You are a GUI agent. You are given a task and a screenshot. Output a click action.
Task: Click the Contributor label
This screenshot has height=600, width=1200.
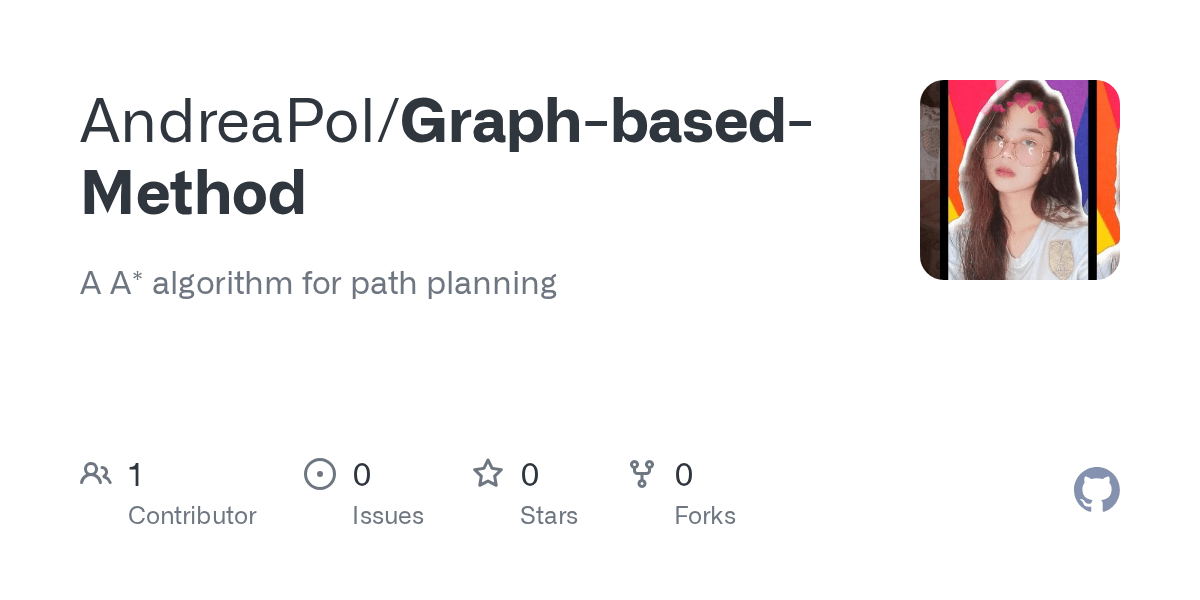[x=192, y=516]
